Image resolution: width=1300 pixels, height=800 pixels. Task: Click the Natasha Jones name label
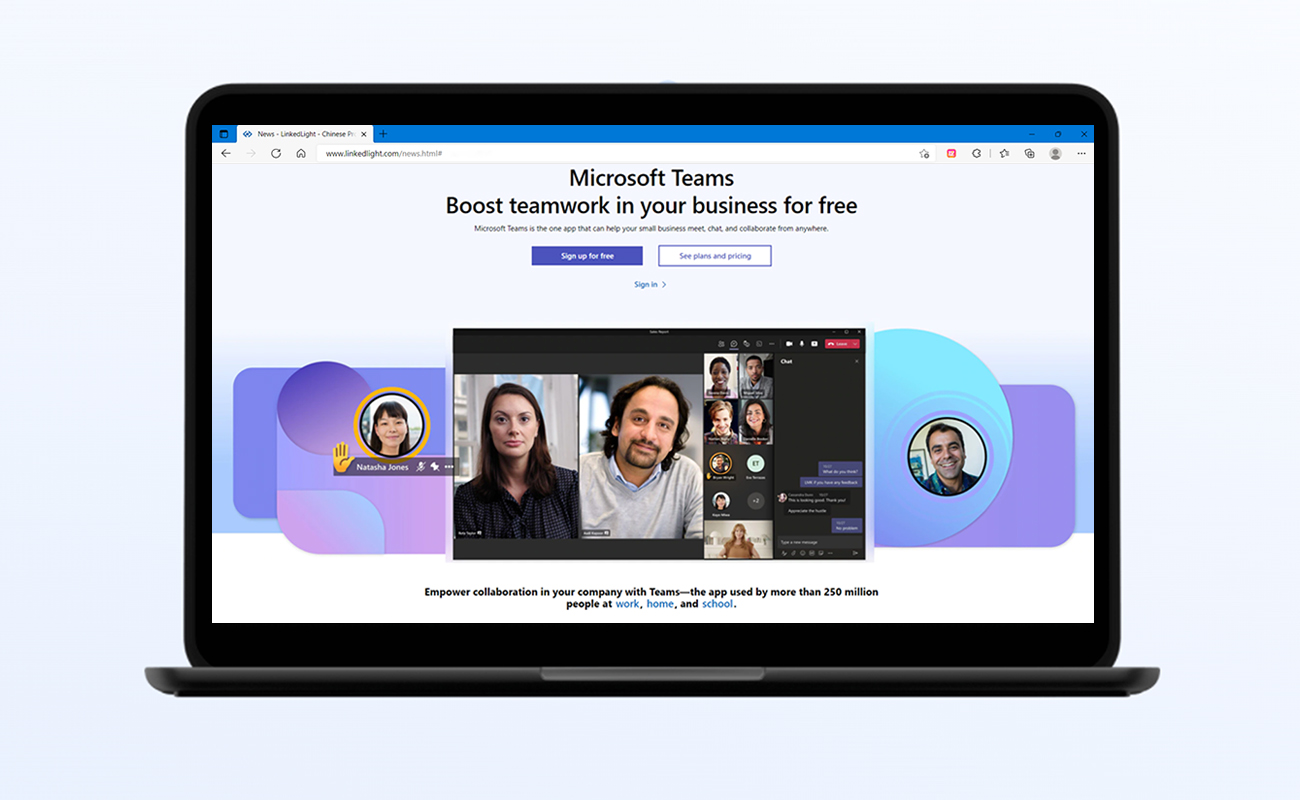click(382, 467)
